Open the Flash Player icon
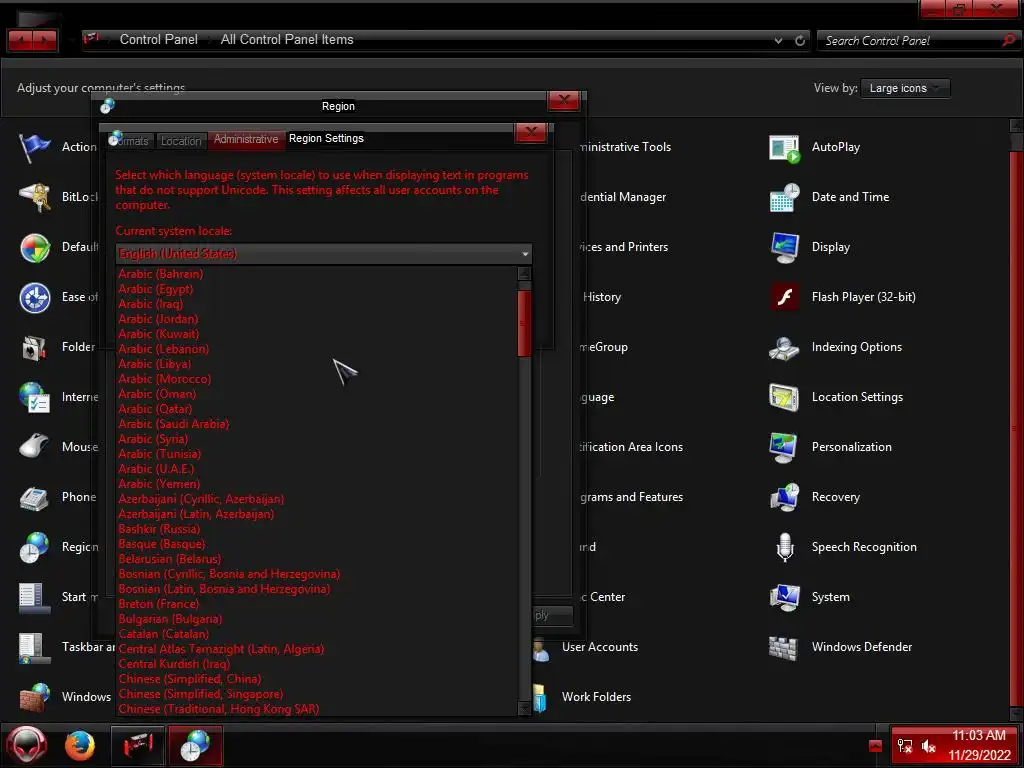1024x768 pixels. pyautogui.click(x=784, y=298)
